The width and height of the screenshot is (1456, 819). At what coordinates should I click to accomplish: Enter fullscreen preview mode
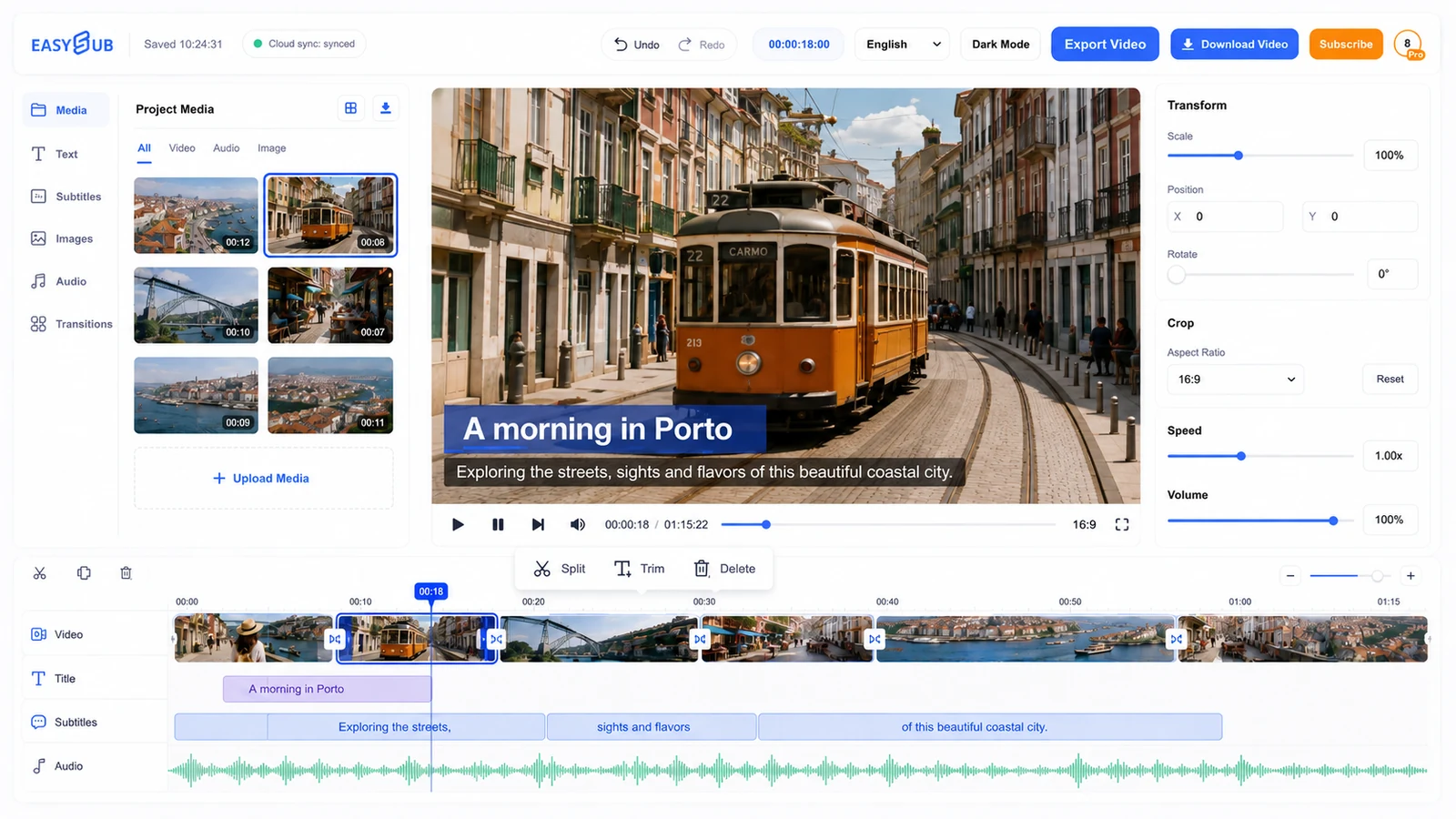(1122, 524)
